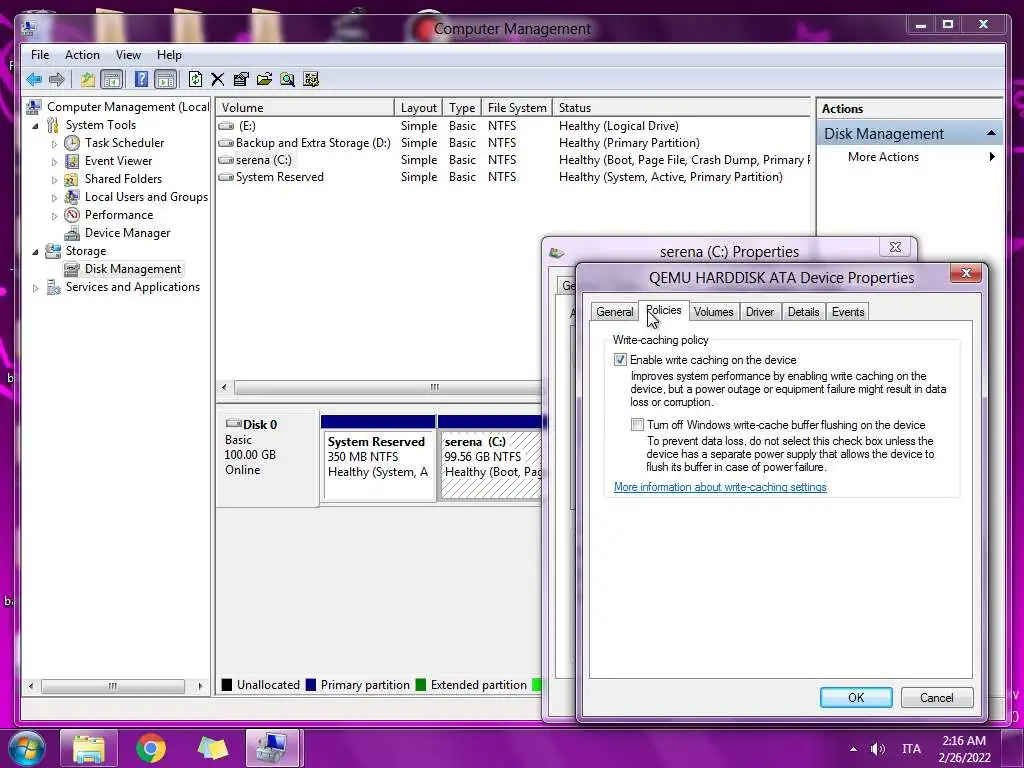Click the Open folder toolbar icon
The image size is (1024, 768).
pos(264,80)
